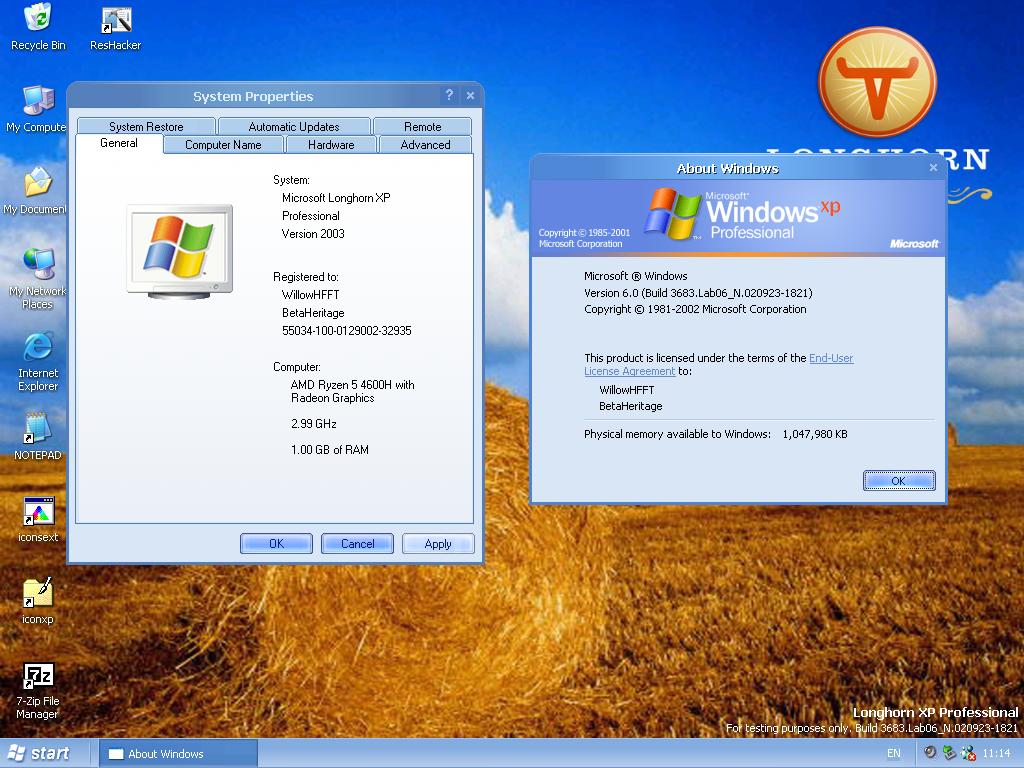The height and width of the screenshot is (768, 1024).
Task: Switch to the Advanced tab
Action: coord(425,144)
